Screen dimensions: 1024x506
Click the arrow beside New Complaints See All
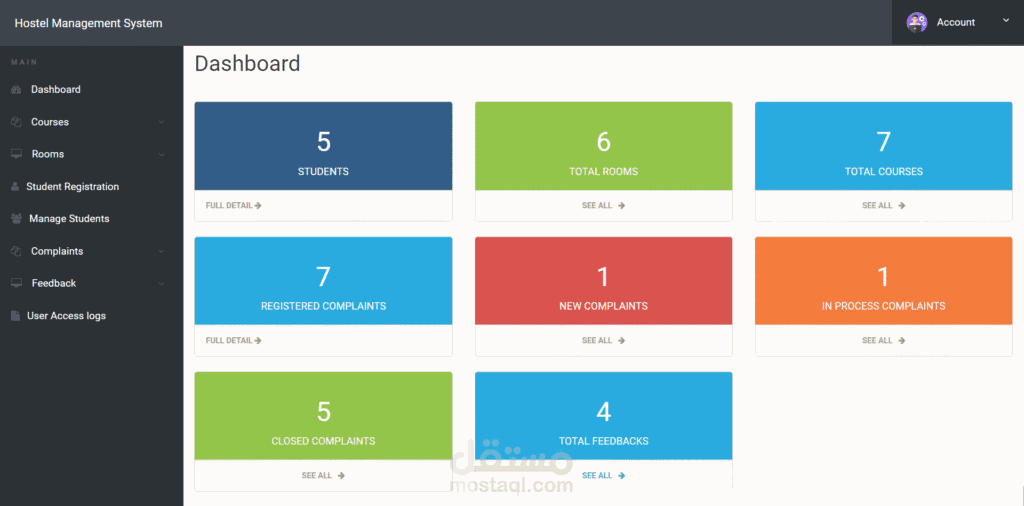(622, 340)
